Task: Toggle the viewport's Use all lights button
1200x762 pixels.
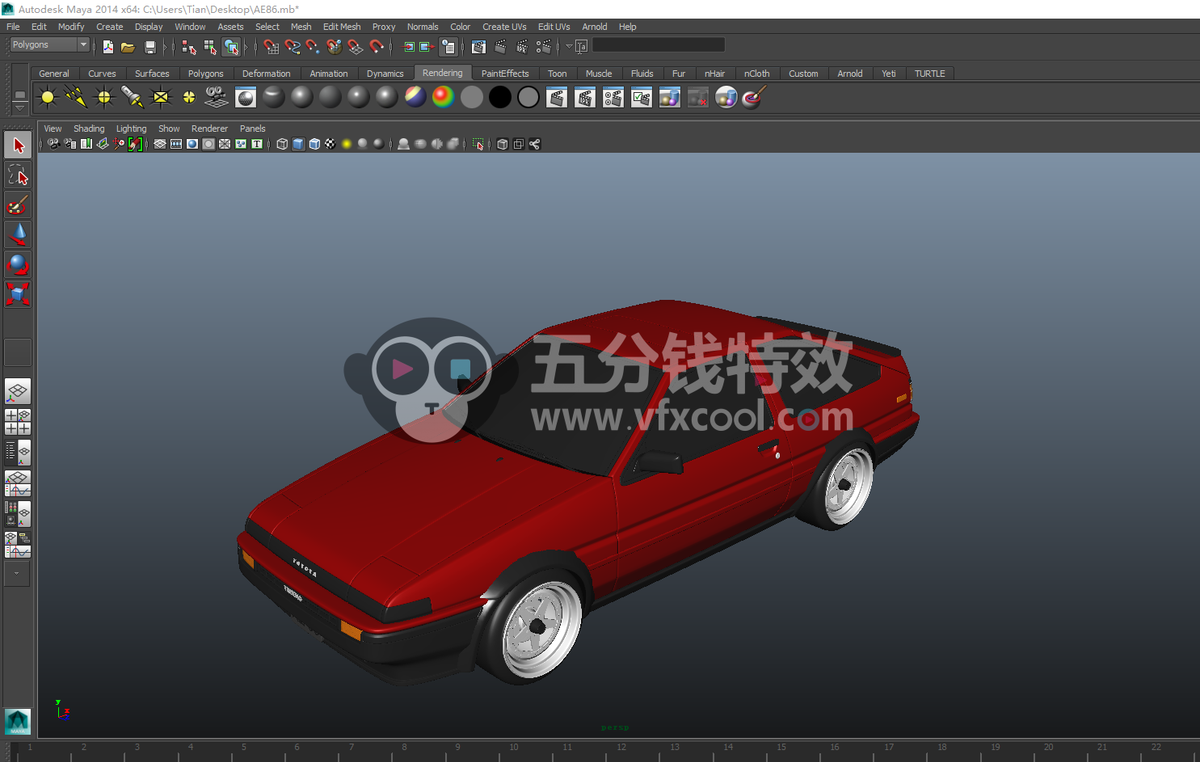Action: pyautogui.click(x=346, y=144)
